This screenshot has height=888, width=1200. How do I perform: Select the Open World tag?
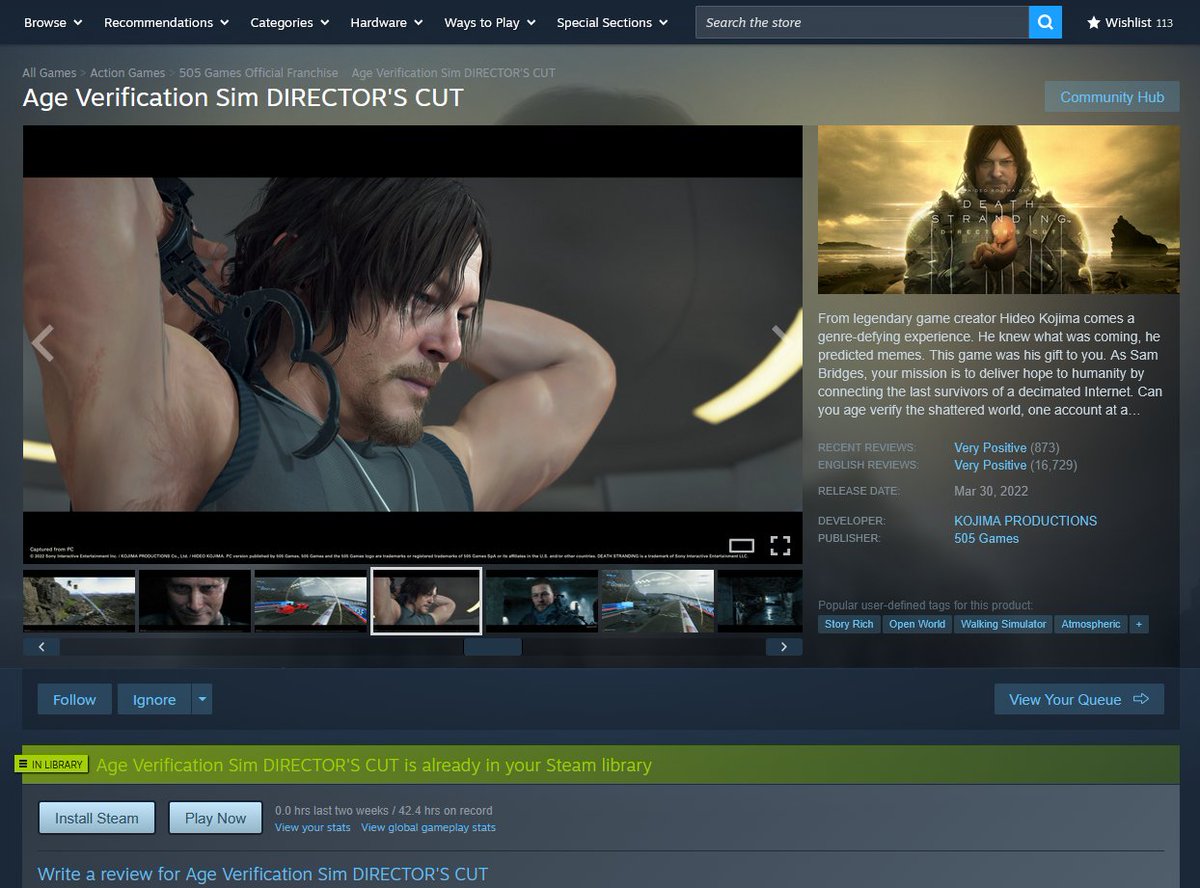click(x=917, y=624)
